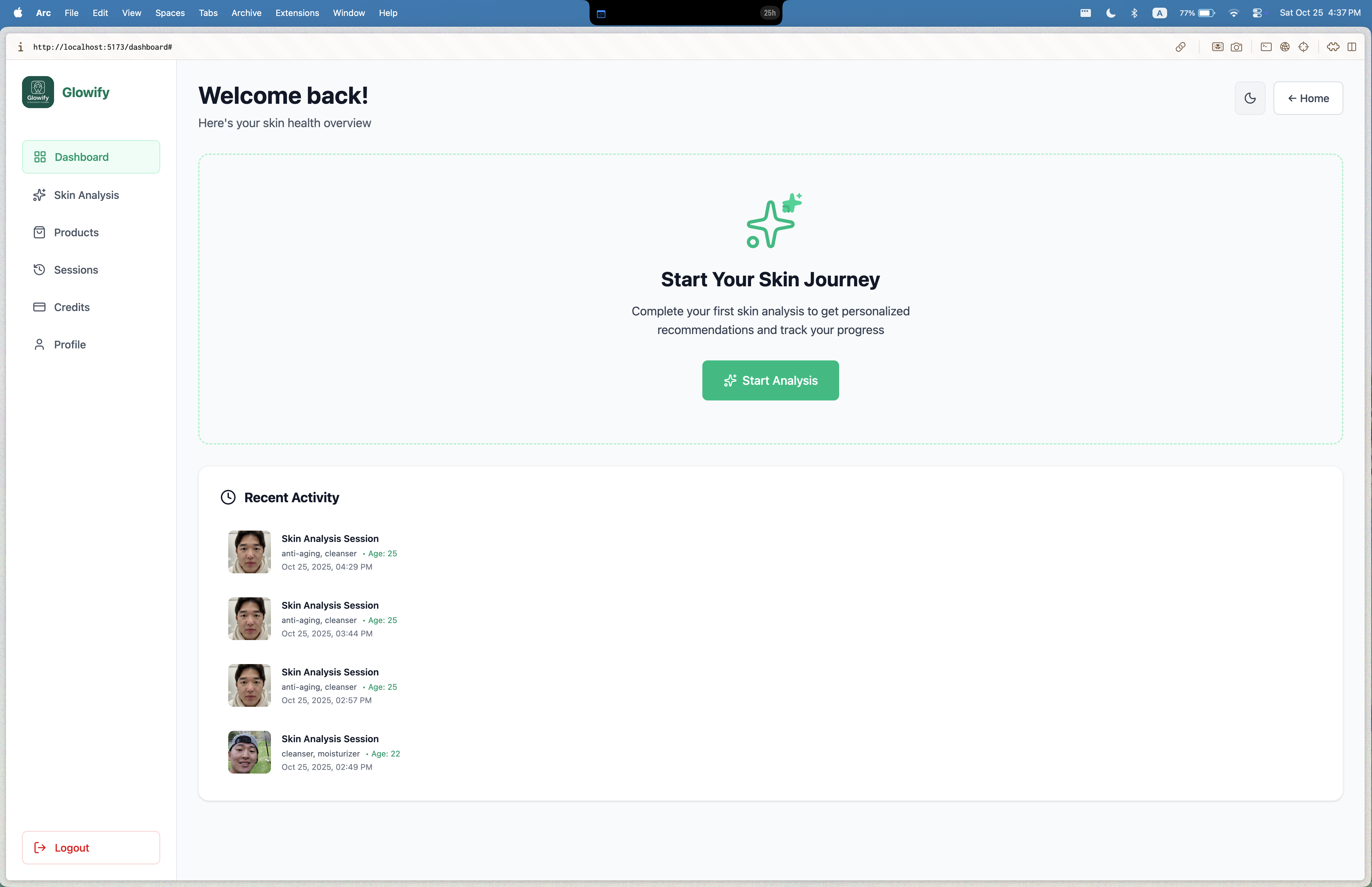Open Skin Analysis in sidebar
This screenshot has height=887, width=1372.
[86, 195]
